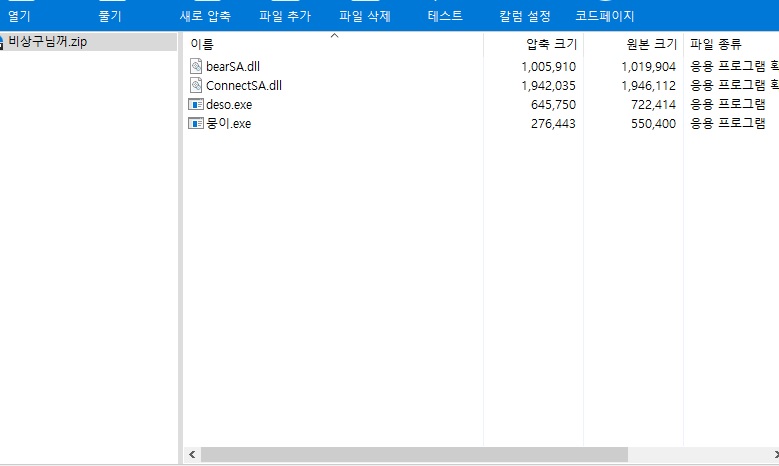779x466 pixels.
Task: Sort the list by the 이름 column
Action: click(x=203, y=44)
